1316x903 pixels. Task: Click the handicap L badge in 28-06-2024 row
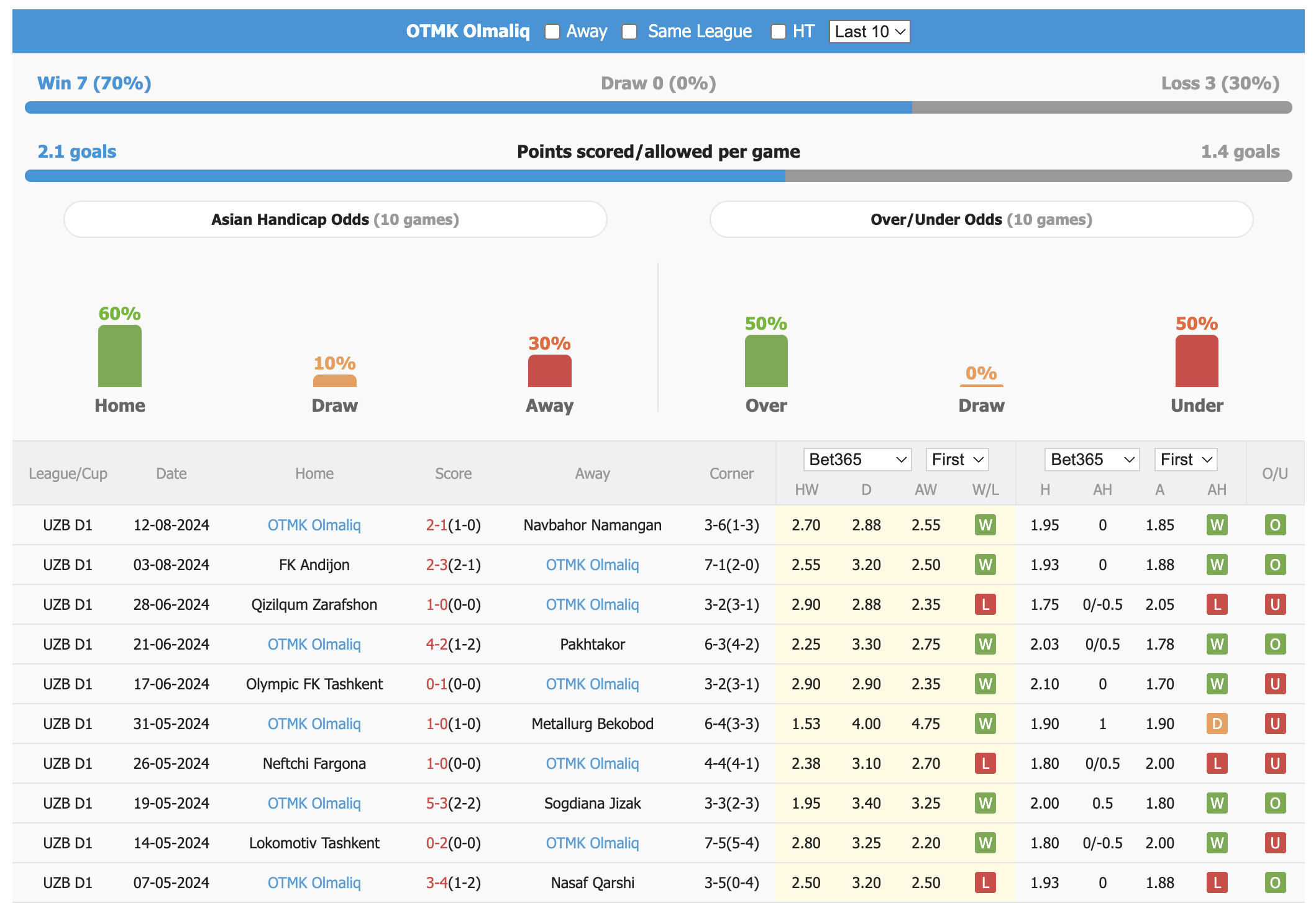tap(1217, 604)
